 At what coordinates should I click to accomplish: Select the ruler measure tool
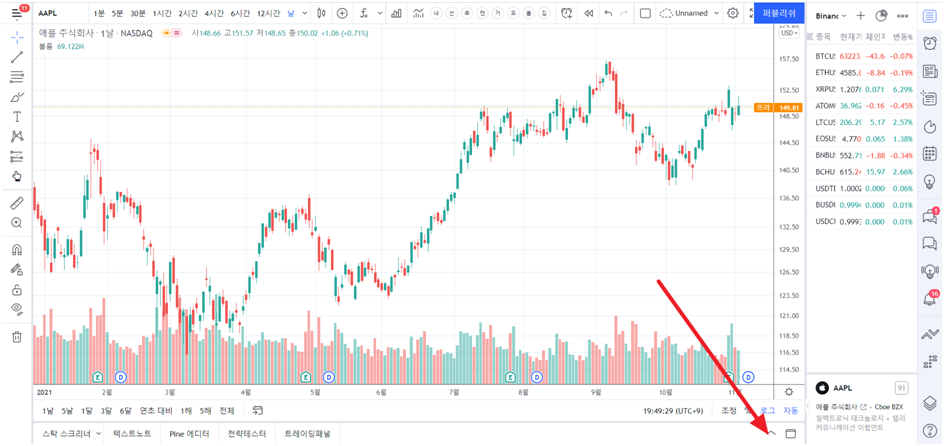point(17,203)
